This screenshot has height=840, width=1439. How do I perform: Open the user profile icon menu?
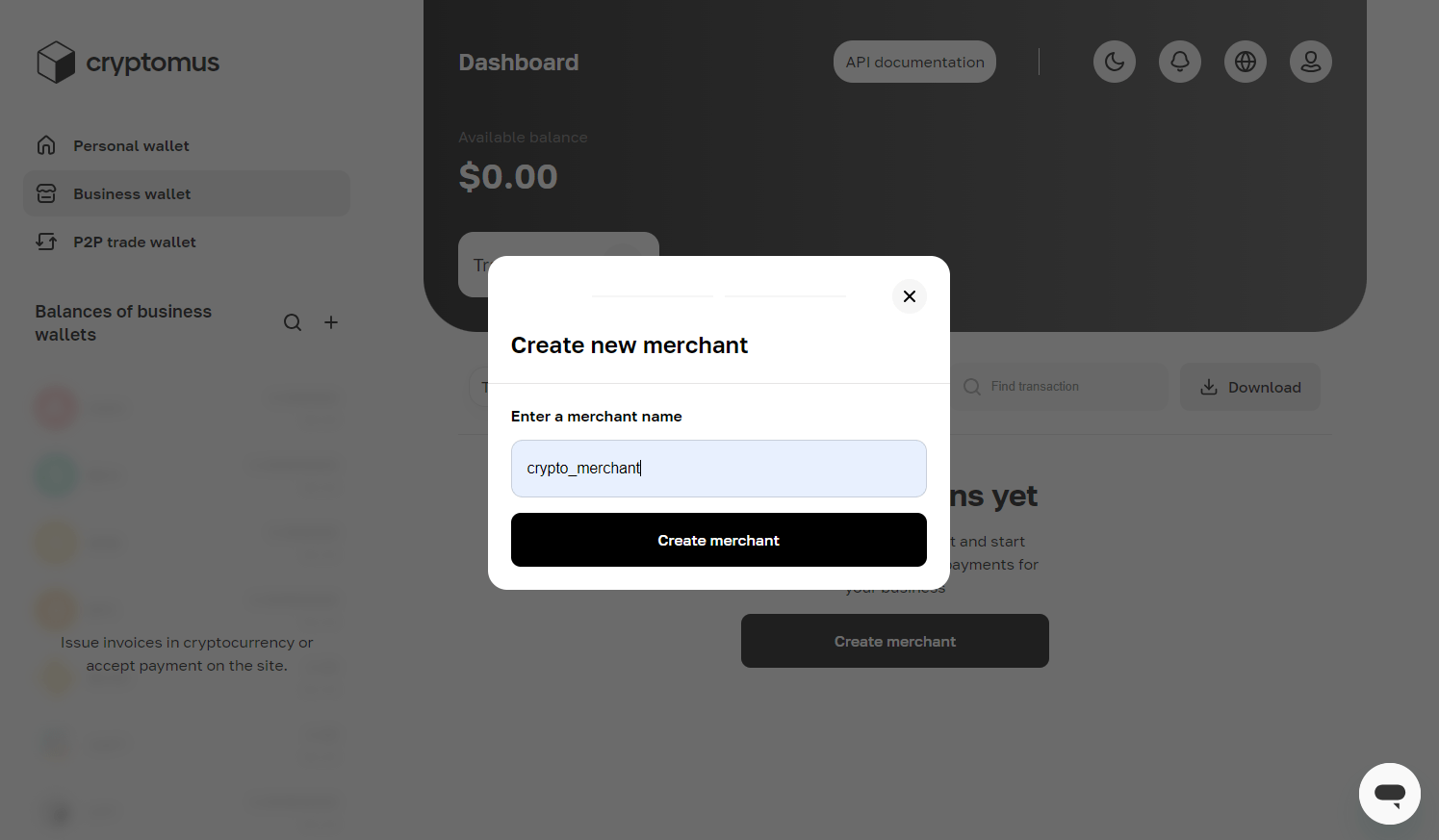1310,62
